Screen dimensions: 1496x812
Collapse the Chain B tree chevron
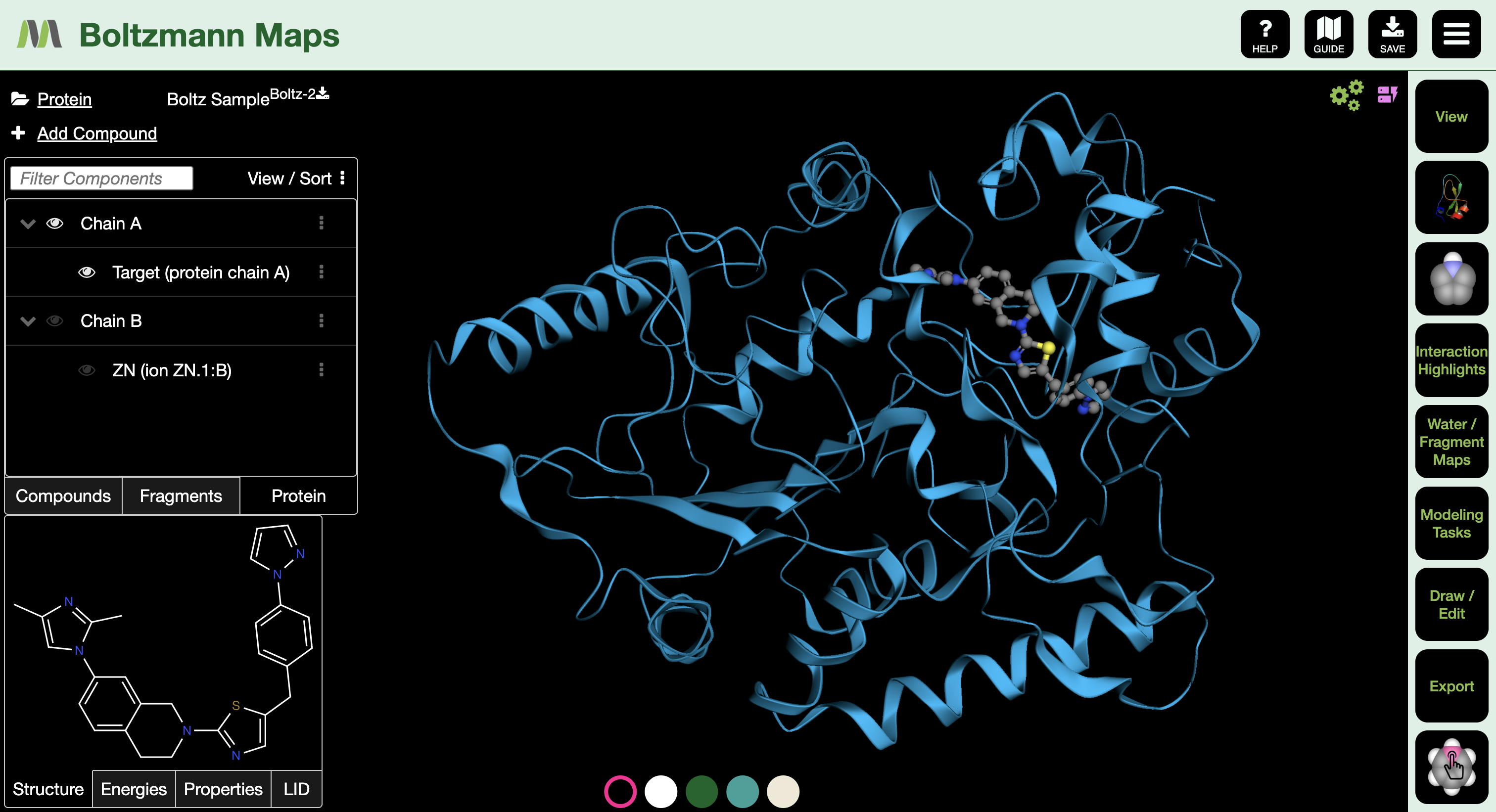coord(28,321)
